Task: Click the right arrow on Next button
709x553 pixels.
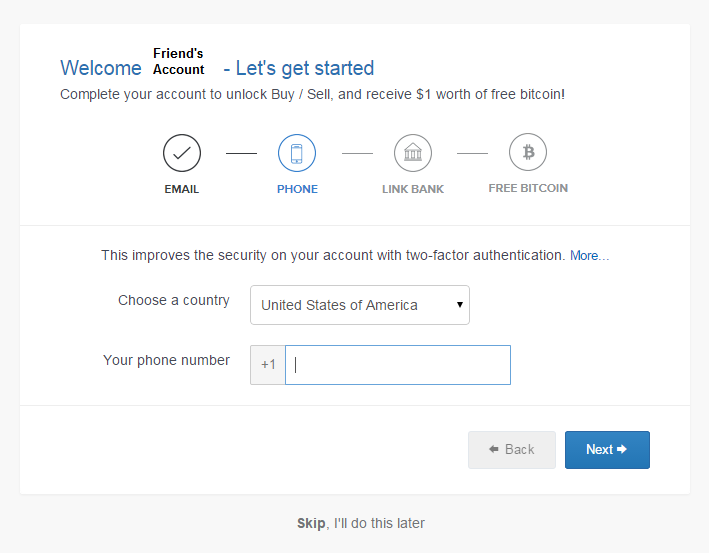Action: coord(622,449)
